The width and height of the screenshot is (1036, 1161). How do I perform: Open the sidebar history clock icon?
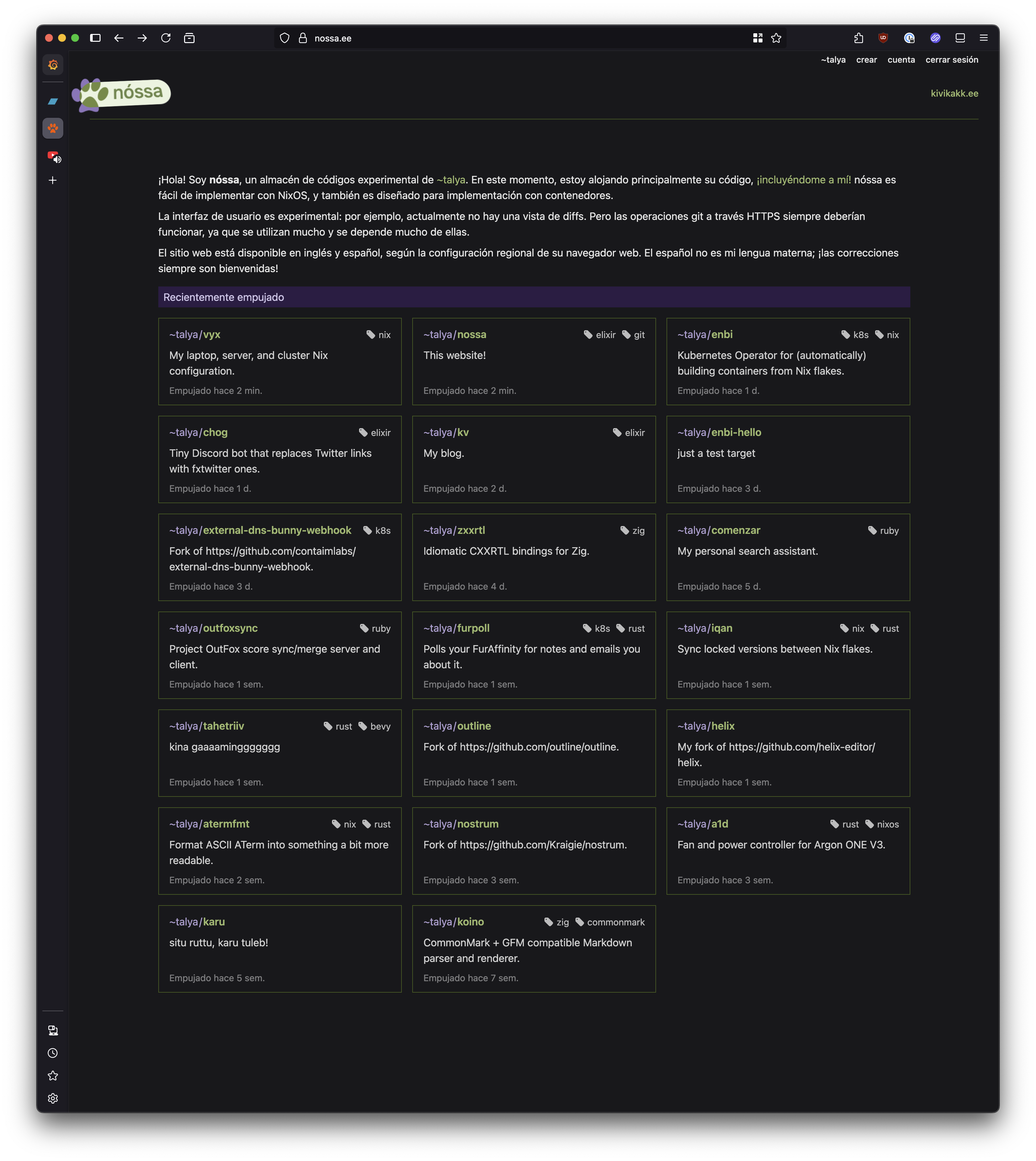[53, 1053]
